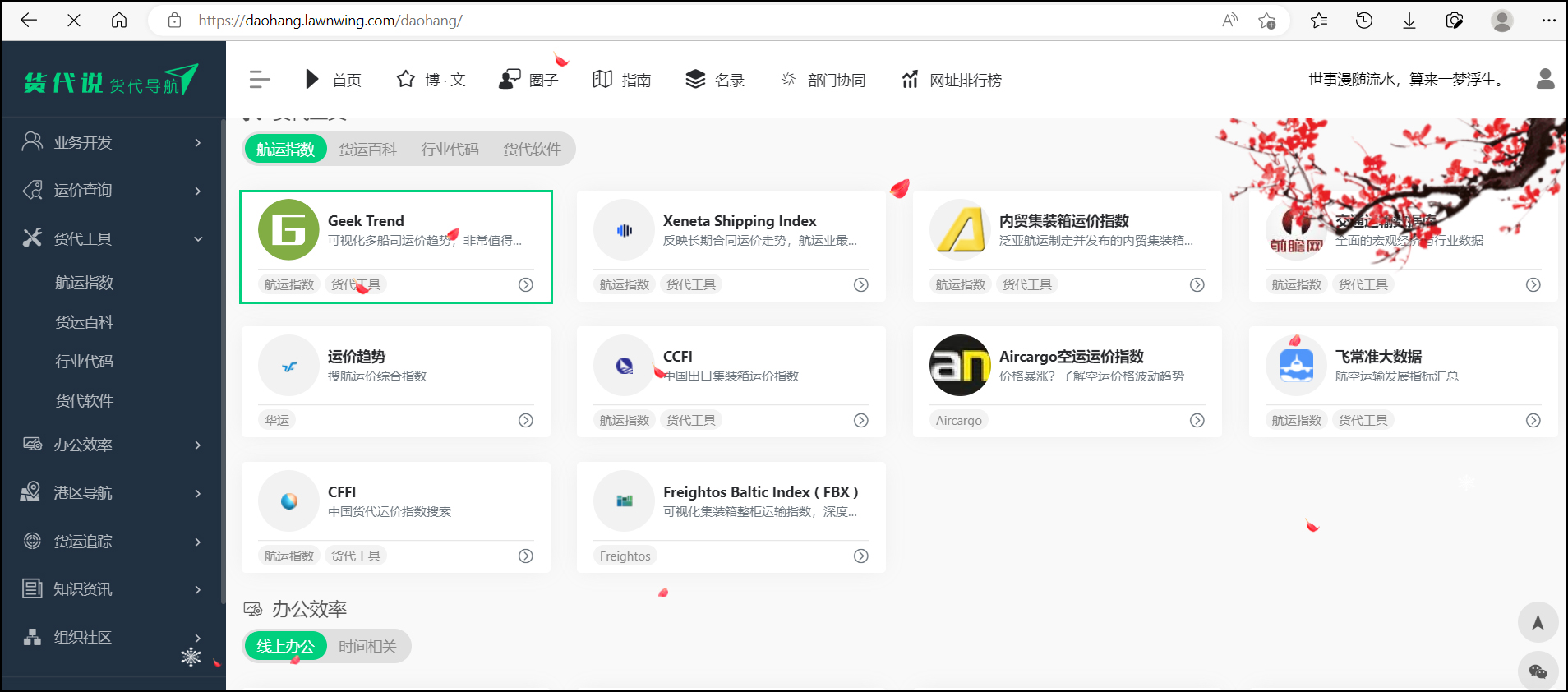Viewport: 1568px width, 692px height.
Task: Click the Freightos tag label
Action: pyautogui.click(x=625, y=556)
